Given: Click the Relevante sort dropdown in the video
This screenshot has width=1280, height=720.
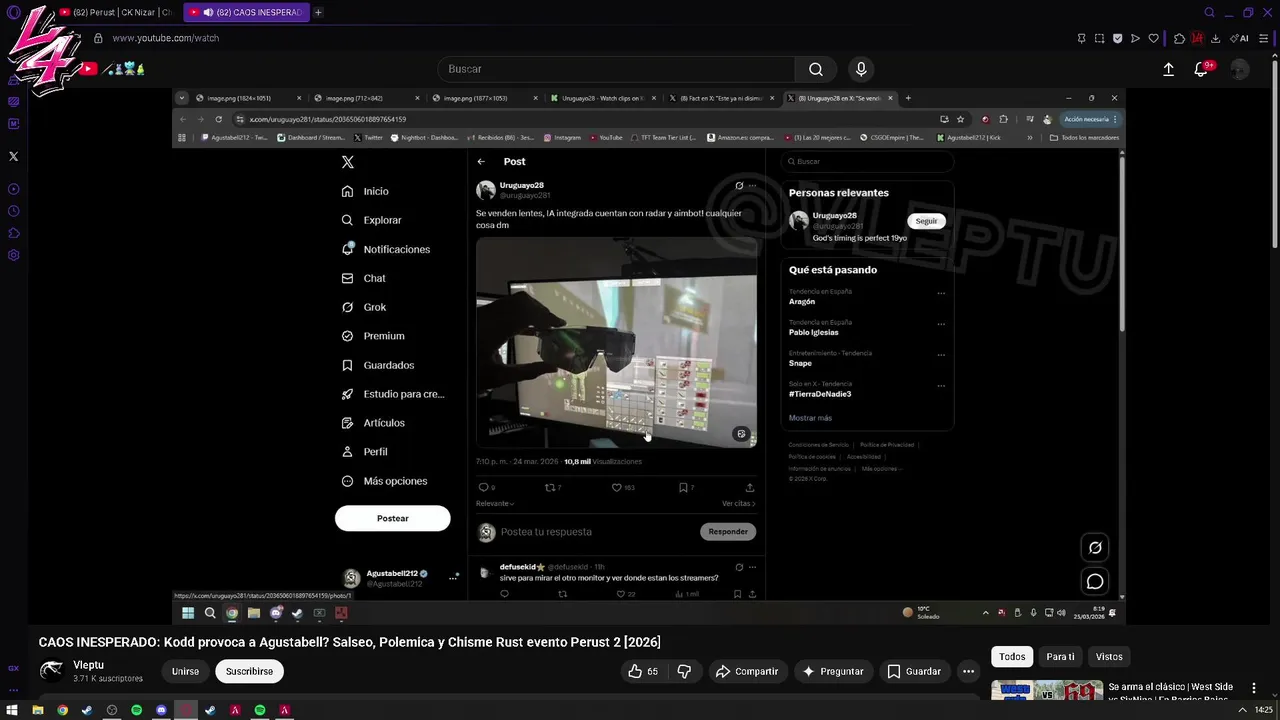Looking at the screenshot, I should pos(495,503).
